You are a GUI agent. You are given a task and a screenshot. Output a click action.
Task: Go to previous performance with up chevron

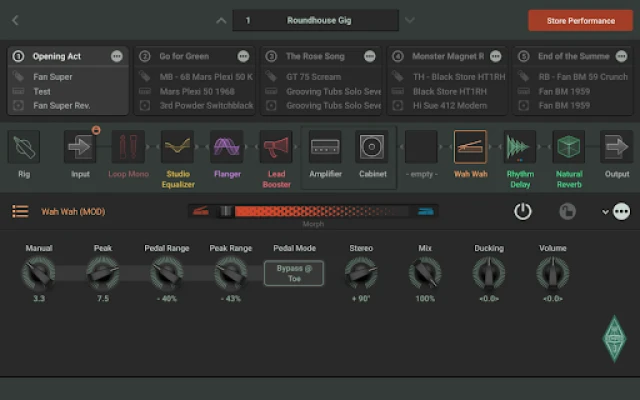click(221, 20)
